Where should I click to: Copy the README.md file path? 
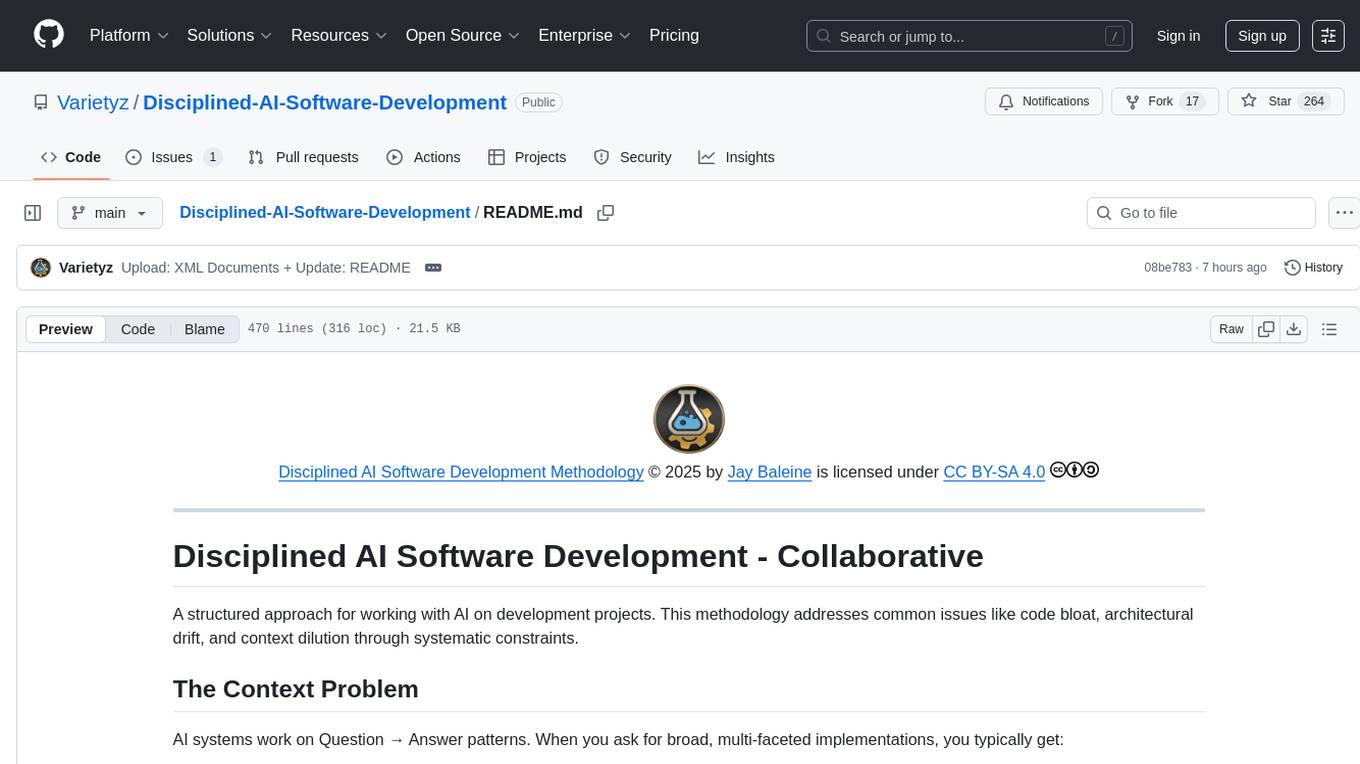point(605,213)
